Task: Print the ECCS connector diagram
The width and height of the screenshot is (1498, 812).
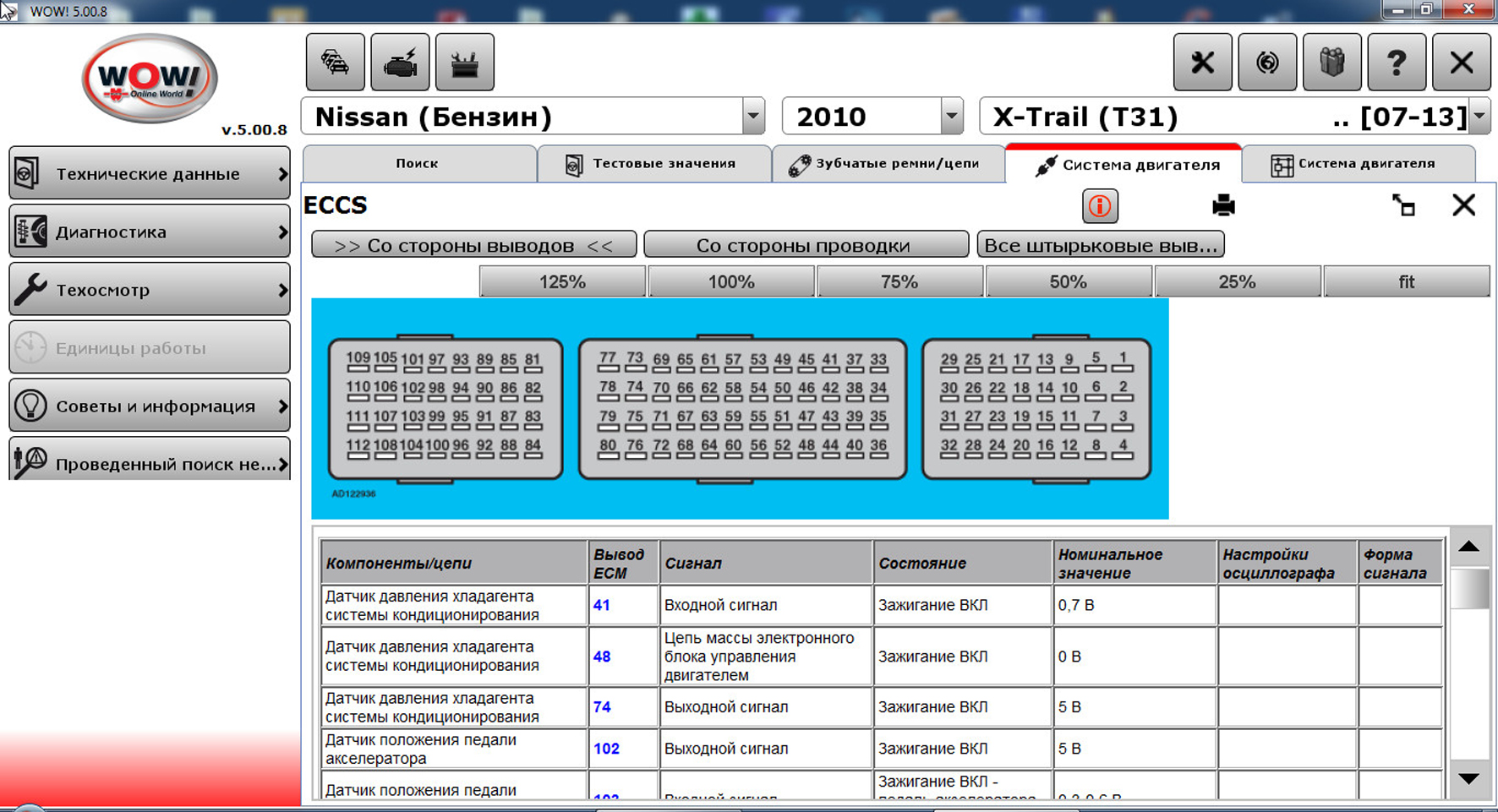Action: point(1223,205)
